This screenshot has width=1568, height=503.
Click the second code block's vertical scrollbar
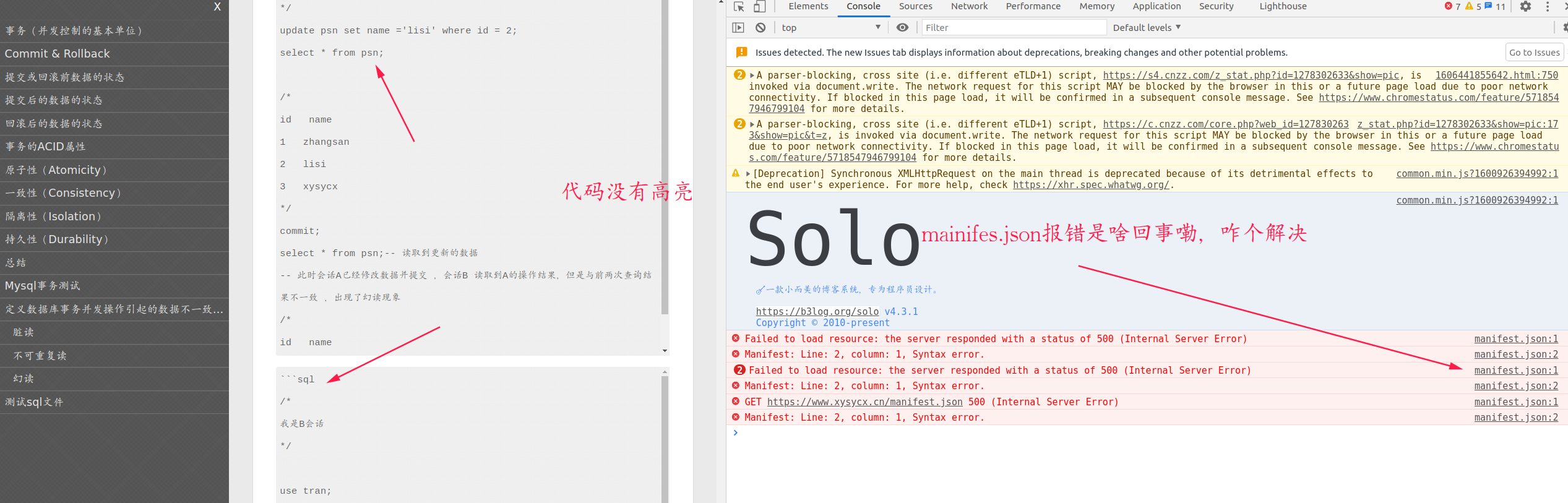[665, 439]
